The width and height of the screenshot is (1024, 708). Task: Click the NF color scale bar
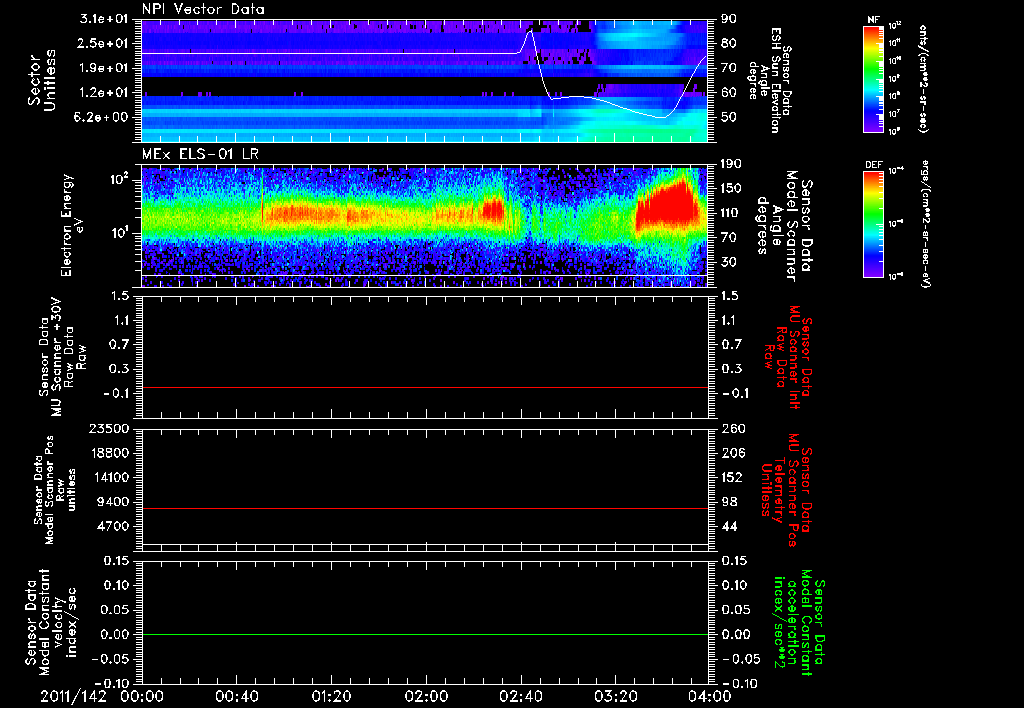pos(874,79)
